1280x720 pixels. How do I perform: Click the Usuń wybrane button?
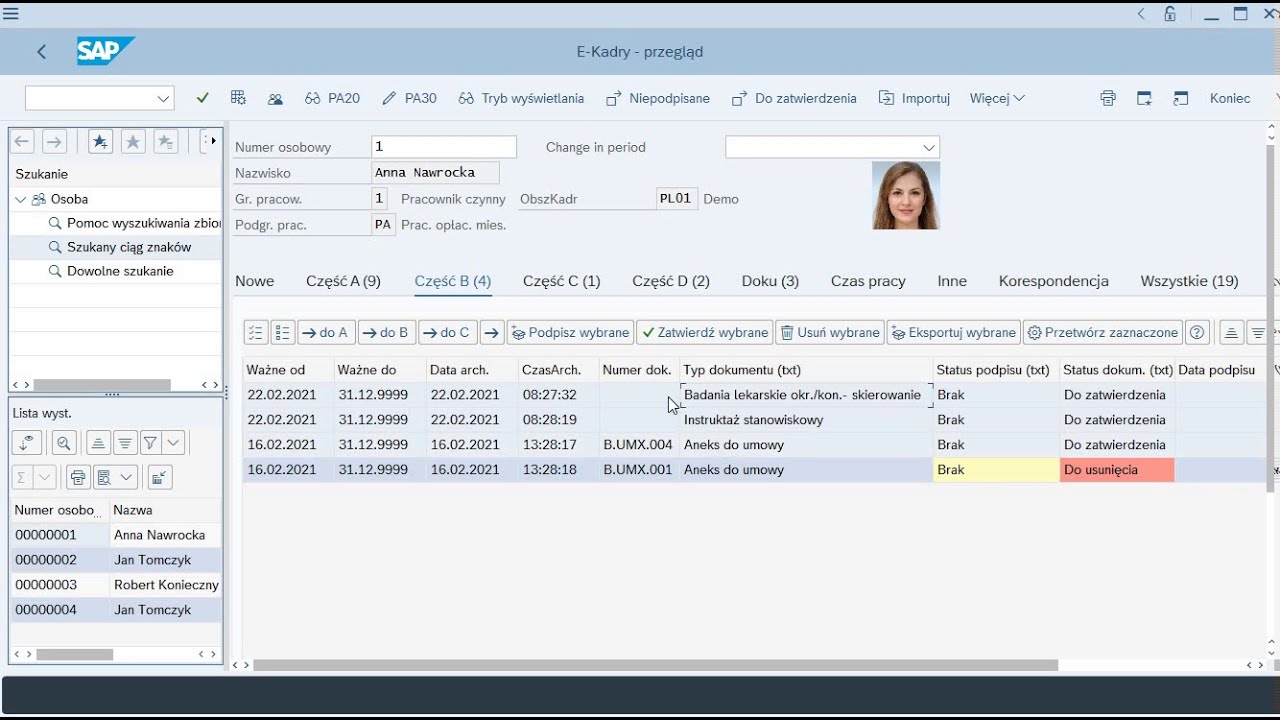click(x=830, y=333)
